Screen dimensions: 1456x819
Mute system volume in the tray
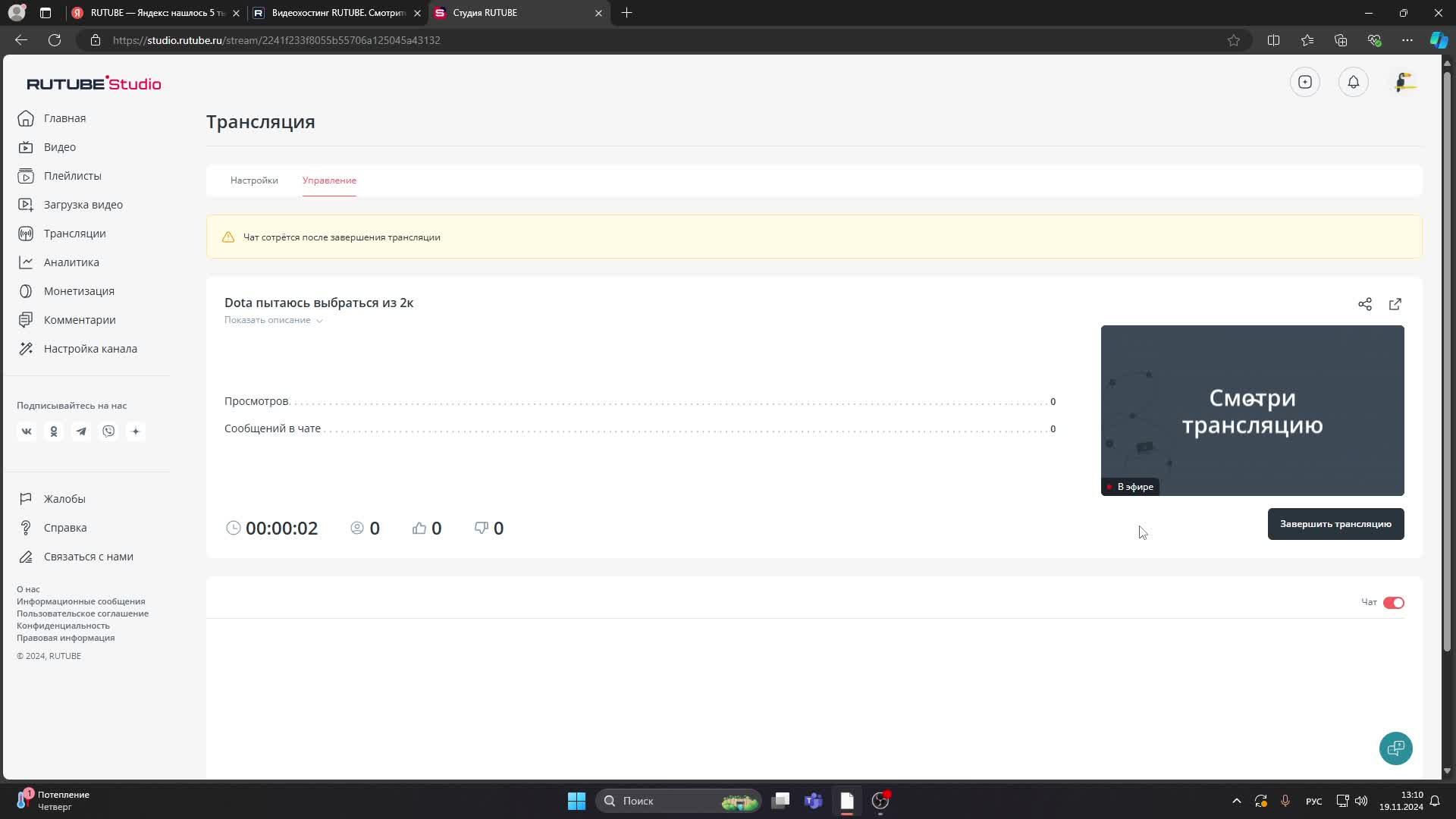click(x=1363, y=801)
